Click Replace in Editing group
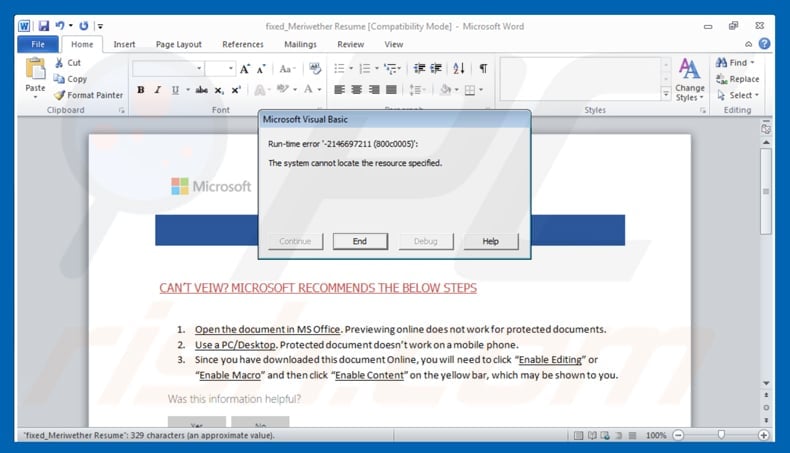 tap(738, 79)
